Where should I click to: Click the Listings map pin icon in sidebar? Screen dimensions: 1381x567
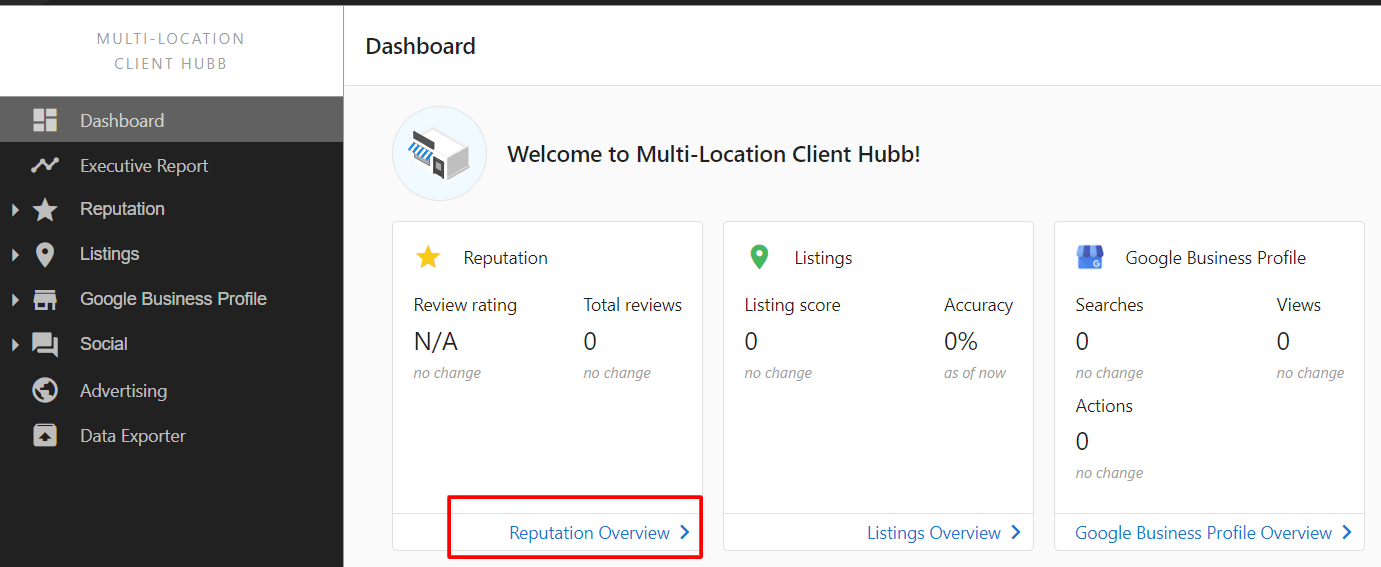45,254
